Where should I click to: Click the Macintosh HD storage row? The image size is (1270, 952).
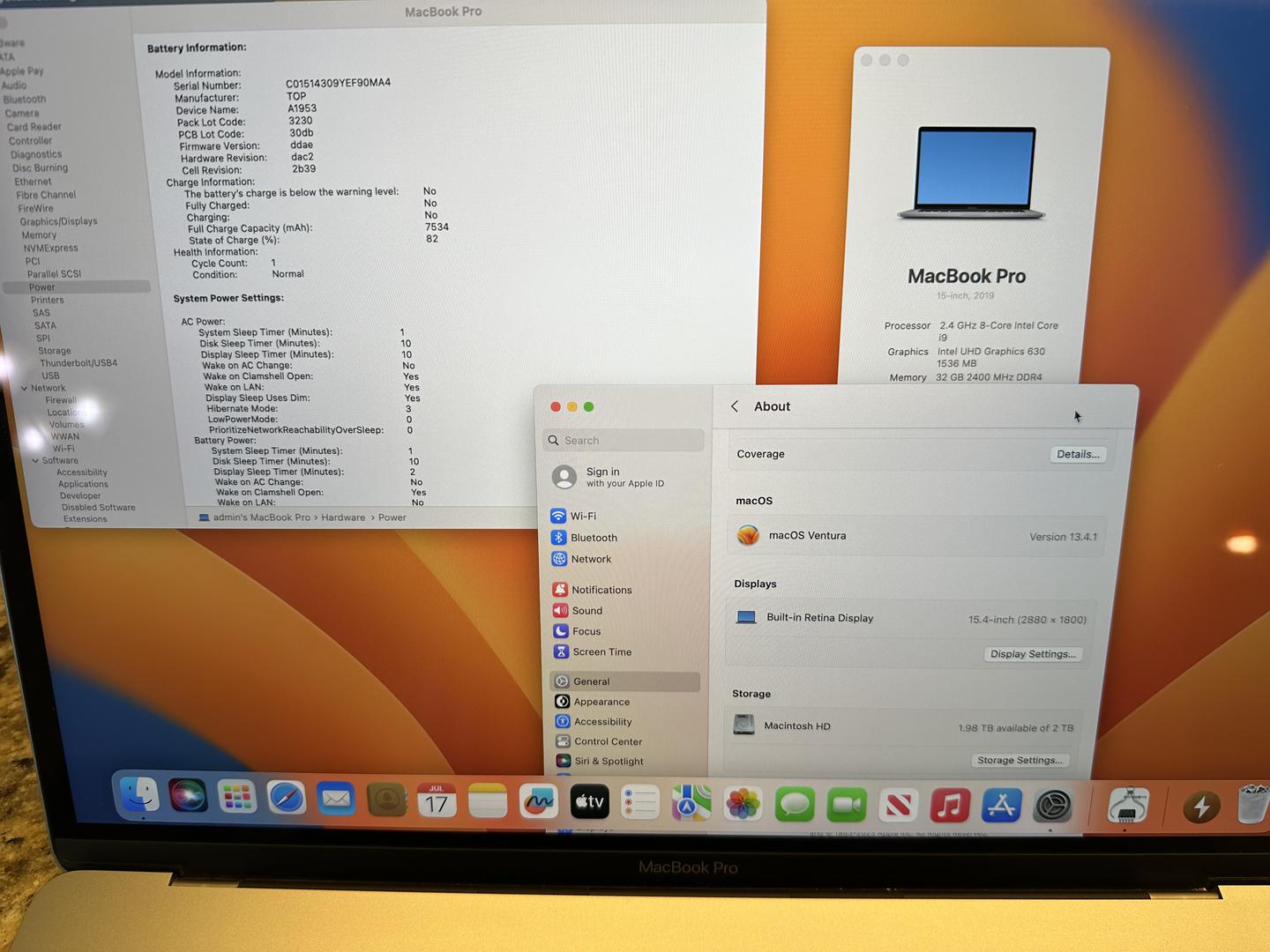click(904, 726)
